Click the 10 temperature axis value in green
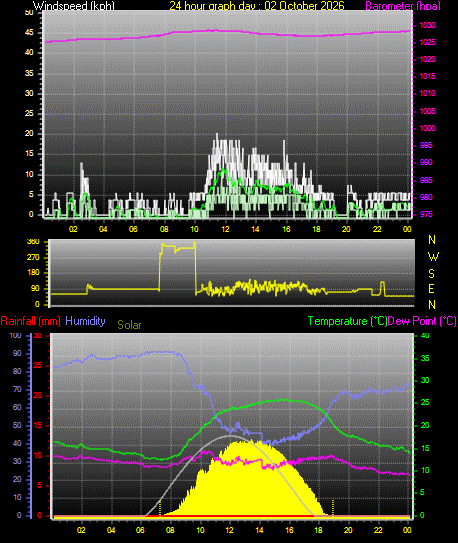This screenshot has width=458, height=543. point(425,470)
